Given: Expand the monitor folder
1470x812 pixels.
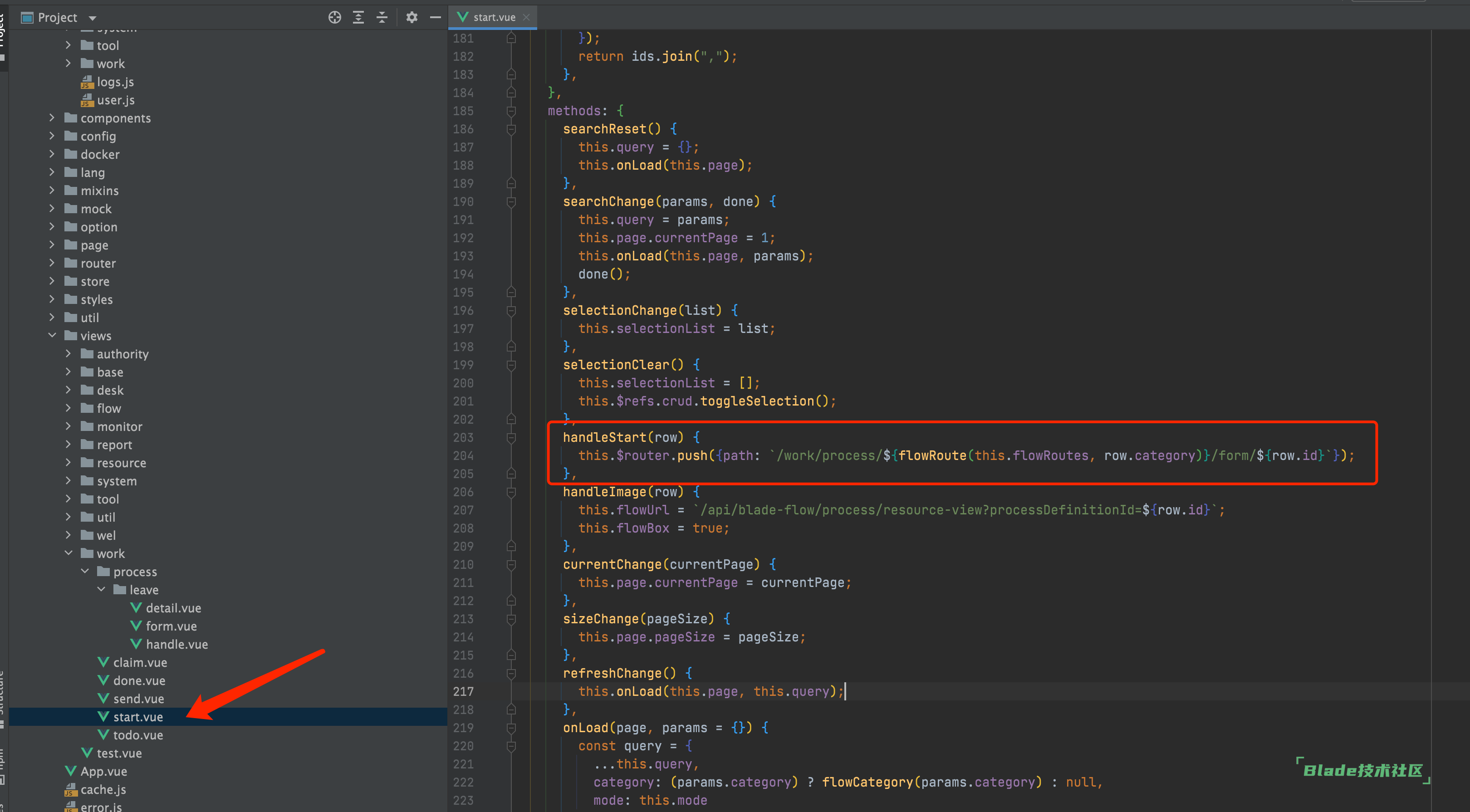Looking at the screenshot, I should 69,426.
